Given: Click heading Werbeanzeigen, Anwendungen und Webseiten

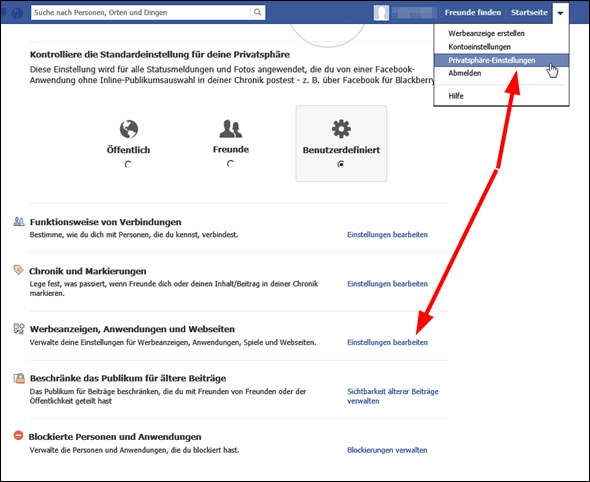Looking at the screenshot, I should click(x=132, y=329).
